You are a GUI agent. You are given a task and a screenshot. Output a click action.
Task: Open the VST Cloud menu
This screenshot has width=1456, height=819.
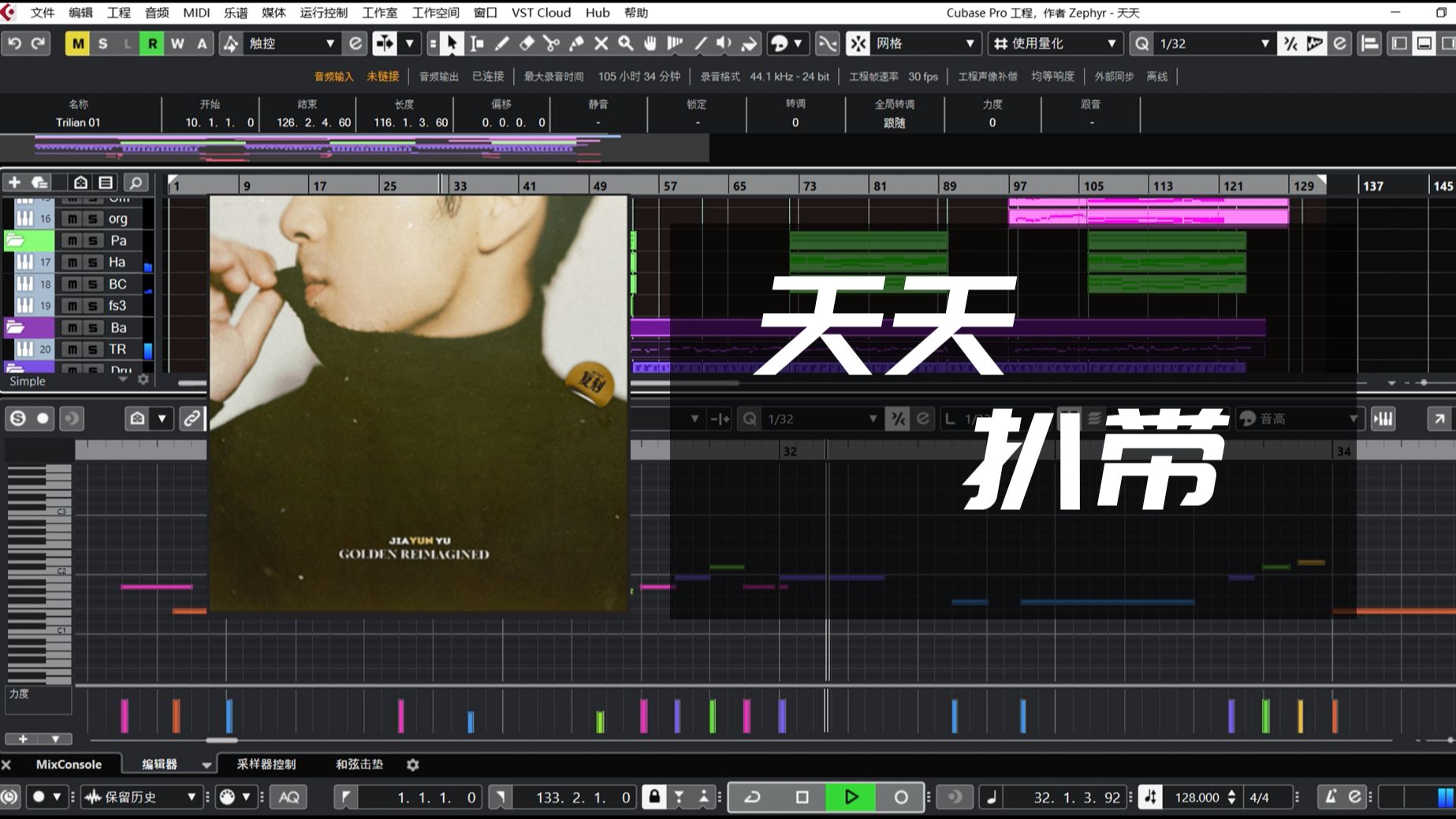541,13
